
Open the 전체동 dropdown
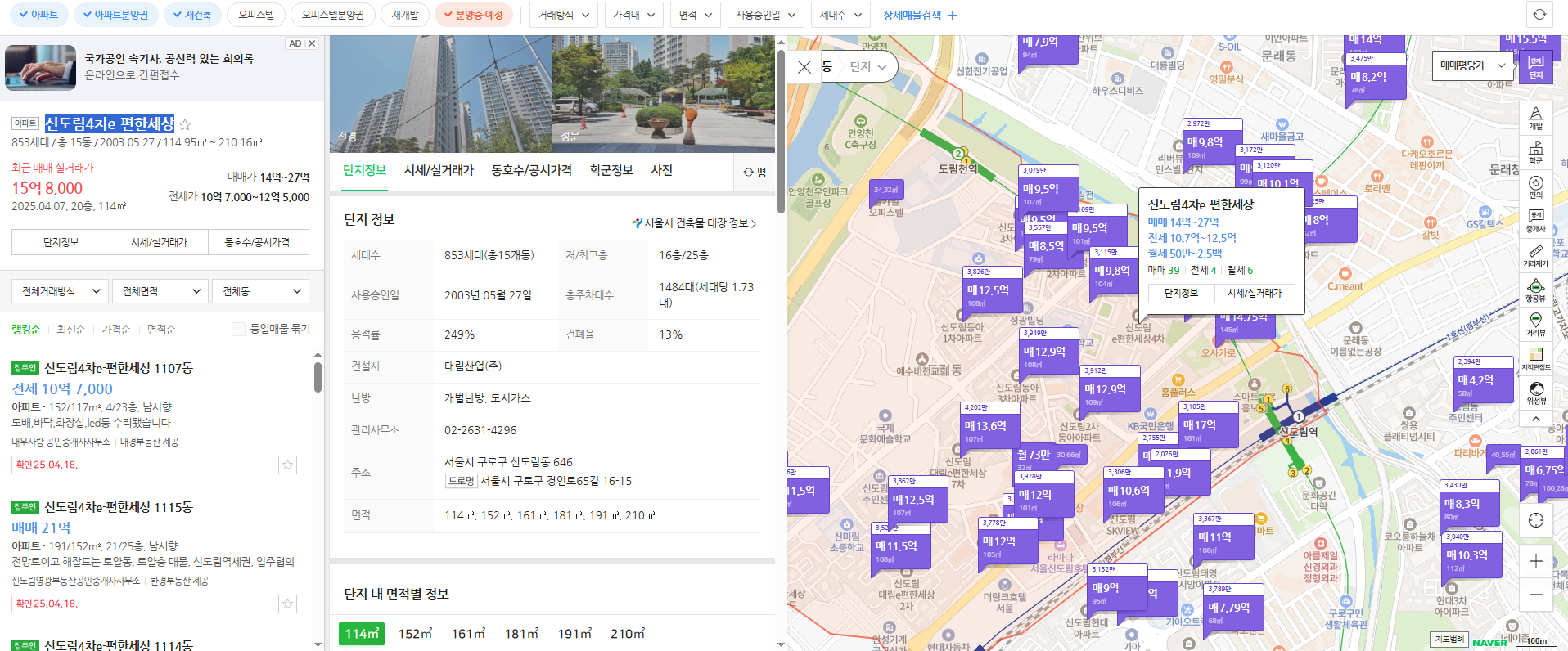[260, 291]
